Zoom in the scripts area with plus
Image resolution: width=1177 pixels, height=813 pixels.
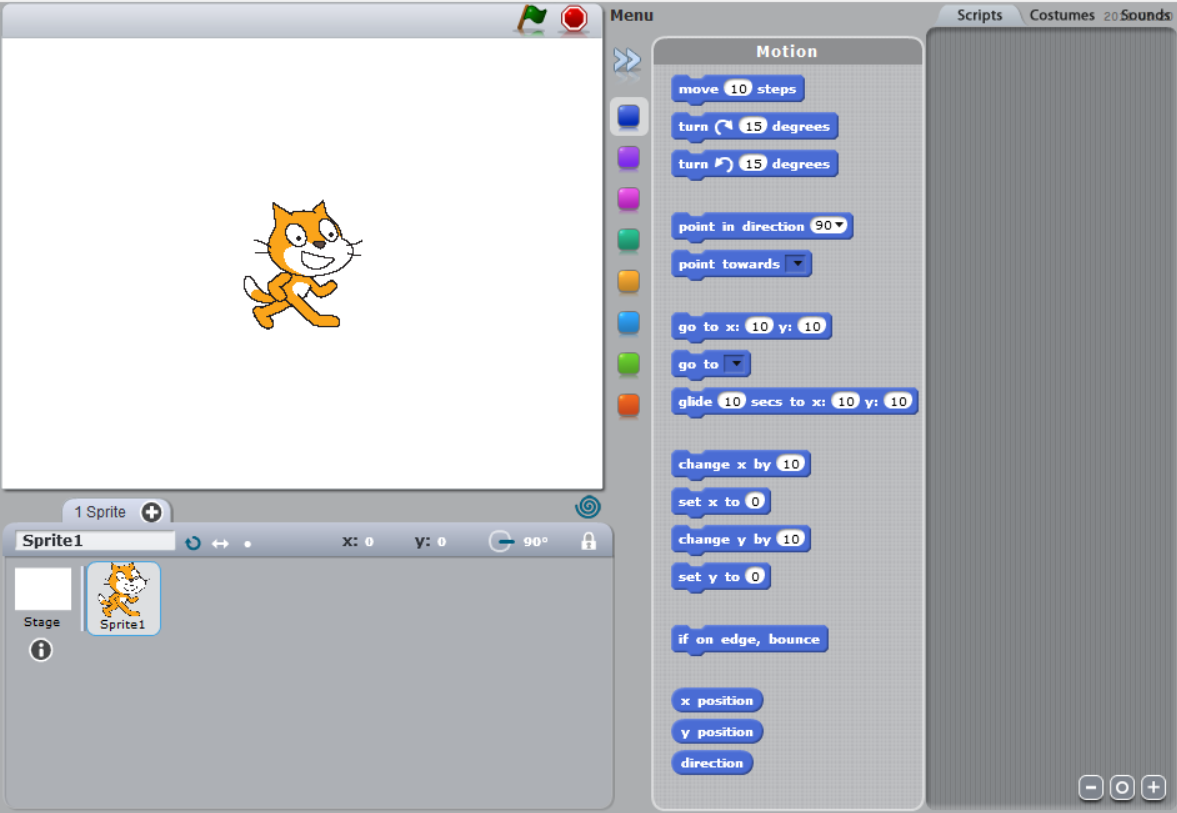(x=1154, y=787)
